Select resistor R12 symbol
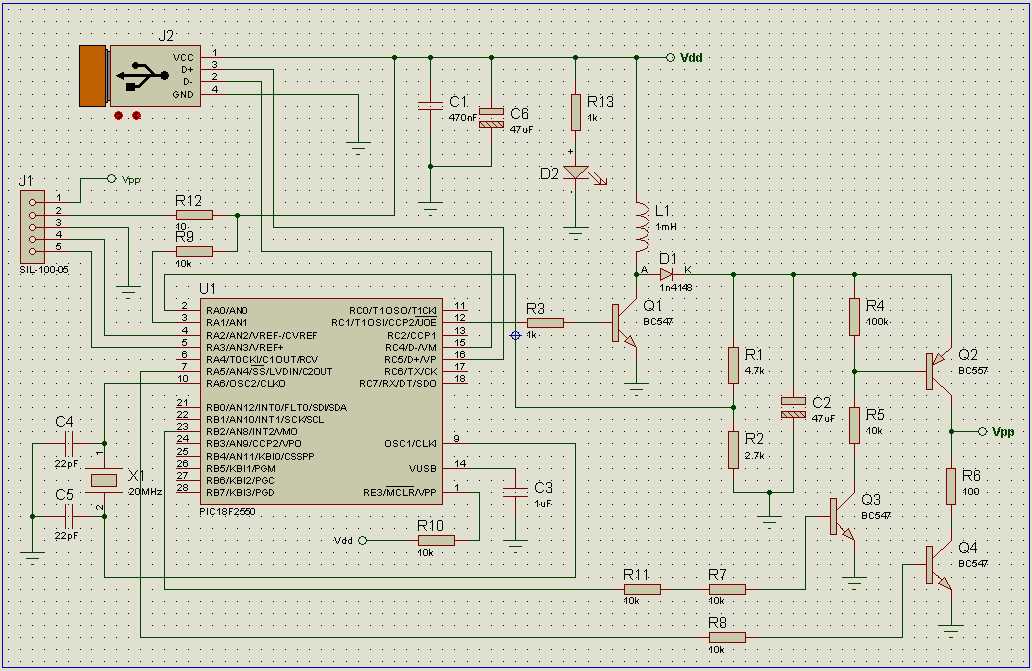This screenshot has width=1032, height=671. pos(194,215)
